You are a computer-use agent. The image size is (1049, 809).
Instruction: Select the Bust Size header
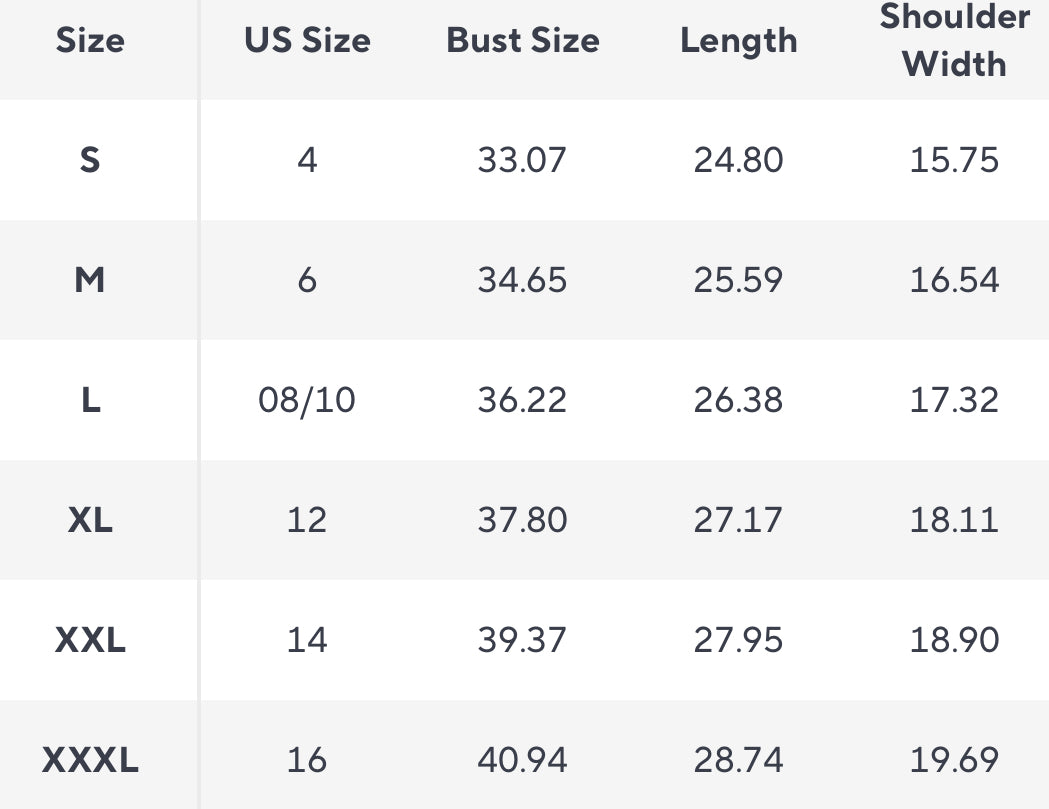(522, 41)
